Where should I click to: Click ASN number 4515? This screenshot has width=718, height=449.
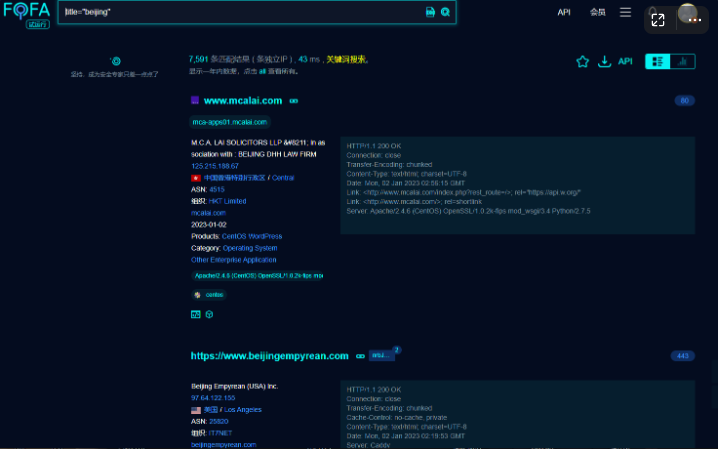tap(217, 189)
